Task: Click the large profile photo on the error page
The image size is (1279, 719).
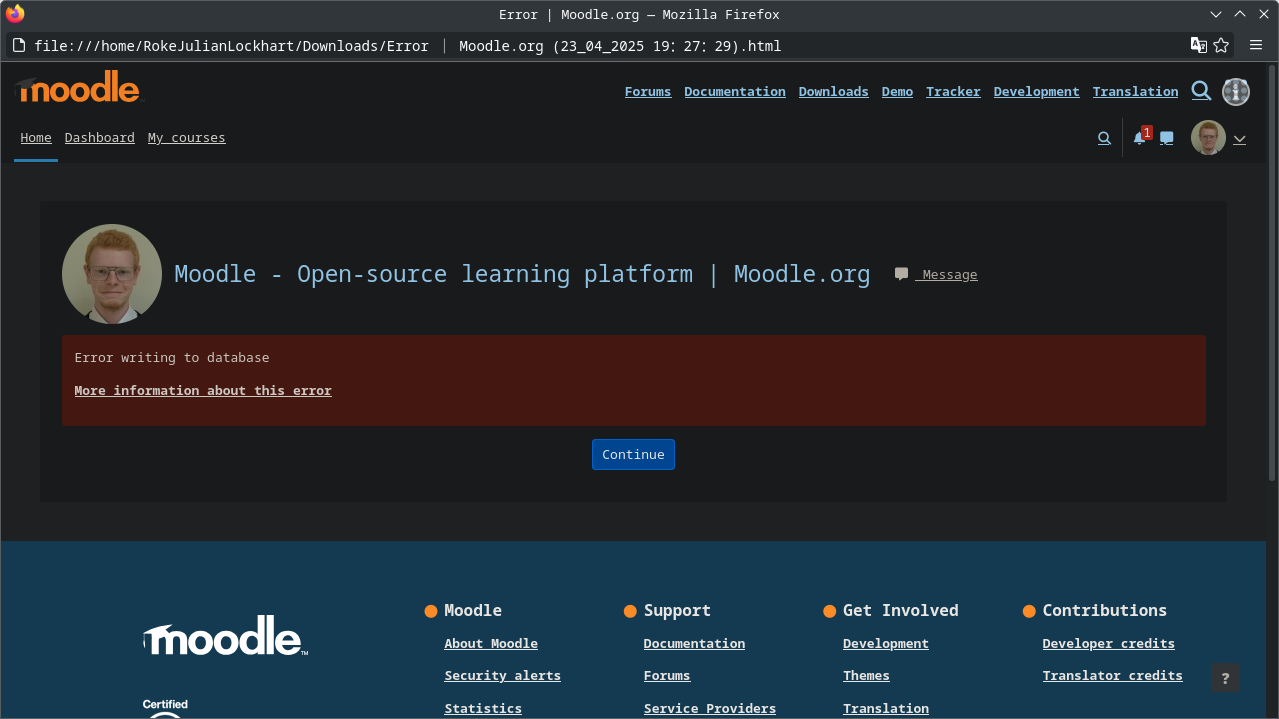Action: (x=112, y=274)
